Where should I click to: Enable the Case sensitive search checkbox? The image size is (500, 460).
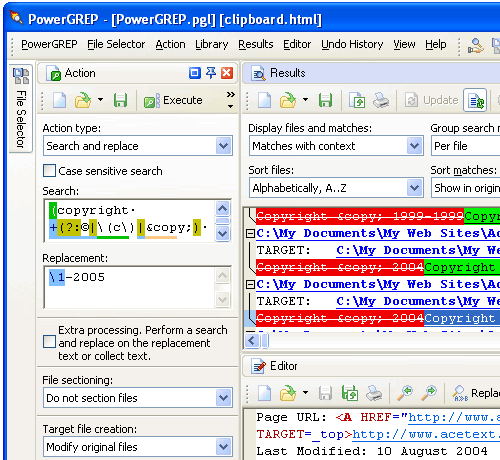point(49,171)
